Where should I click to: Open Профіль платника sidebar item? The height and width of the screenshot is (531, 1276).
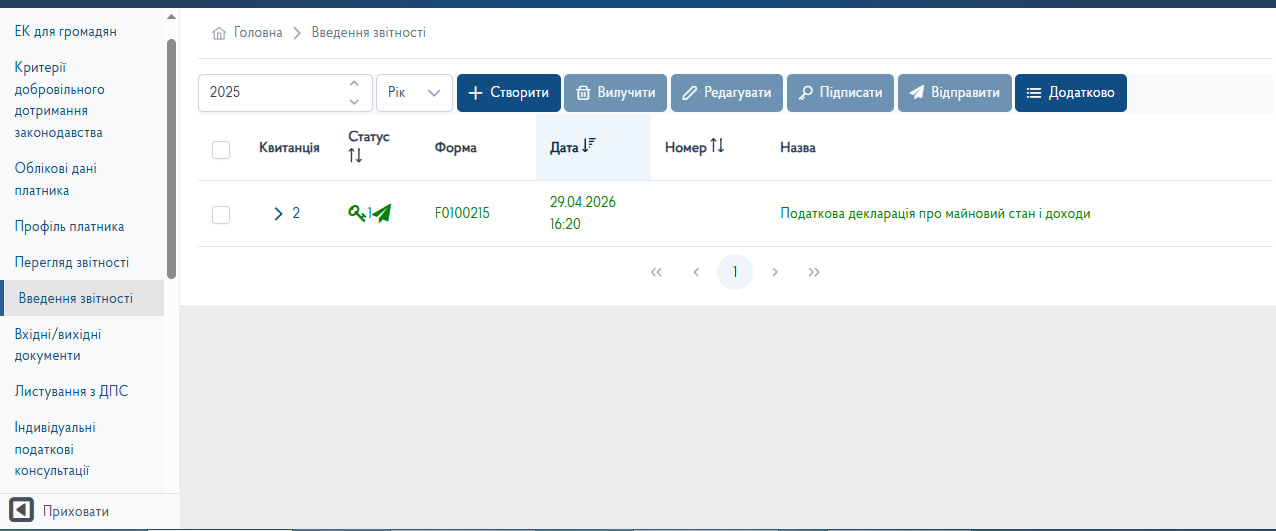(69, 227)
